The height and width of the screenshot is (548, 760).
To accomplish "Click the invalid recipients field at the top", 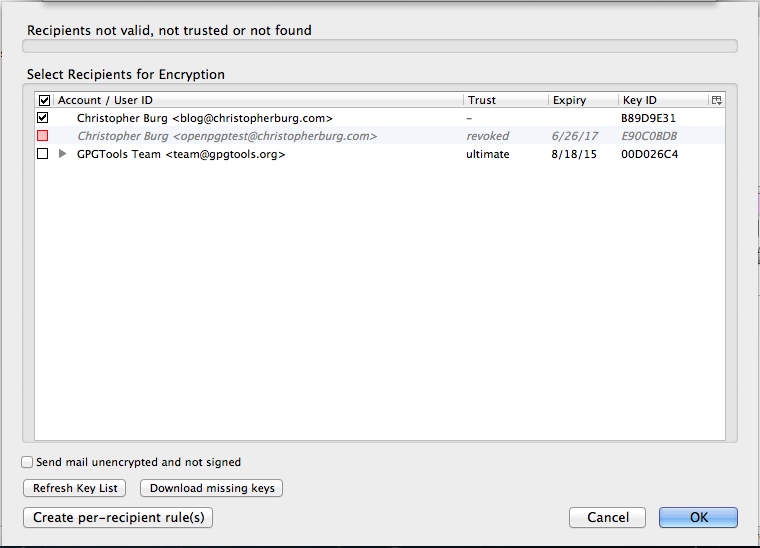I will (380, 46).
